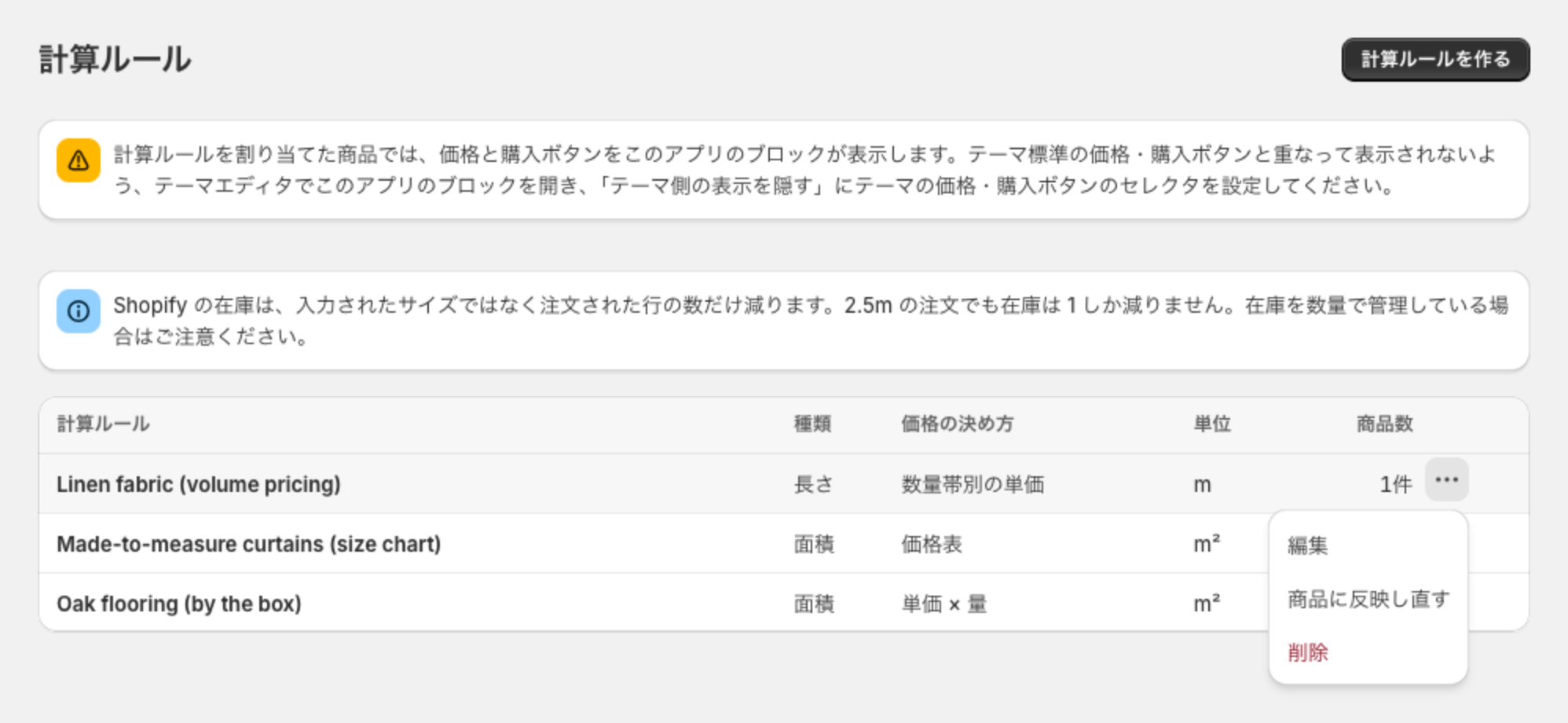Screen dimensions: 1568x723
Task: Click 数量帯別の単価 in the Linen fabric row
Action: pos(973,484)
